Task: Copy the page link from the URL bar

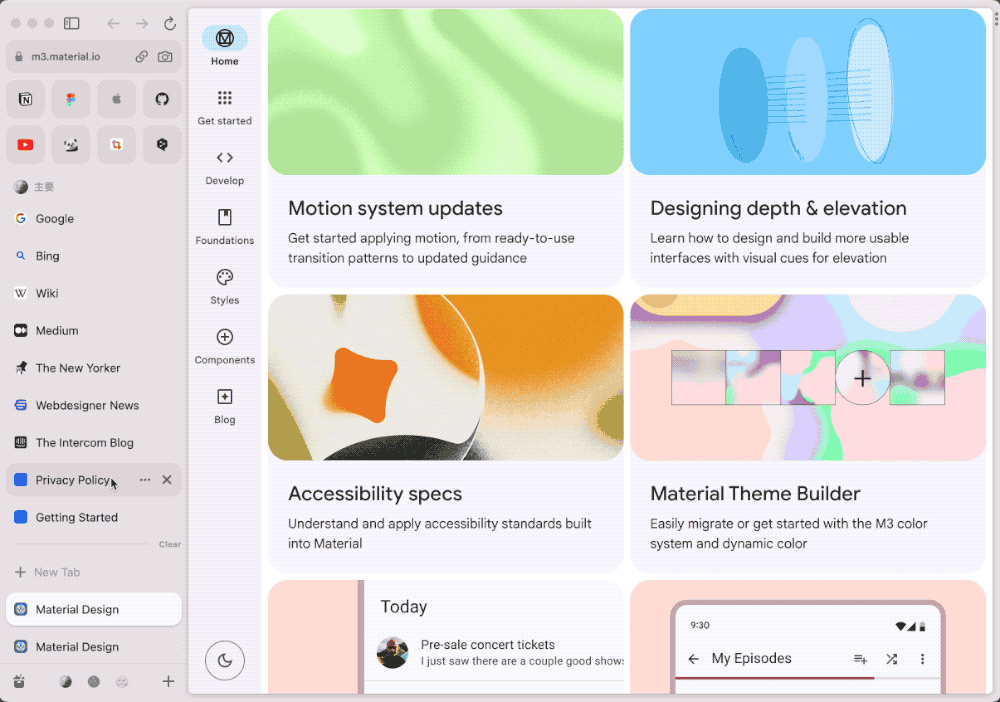Action: (x=142, y=57)
